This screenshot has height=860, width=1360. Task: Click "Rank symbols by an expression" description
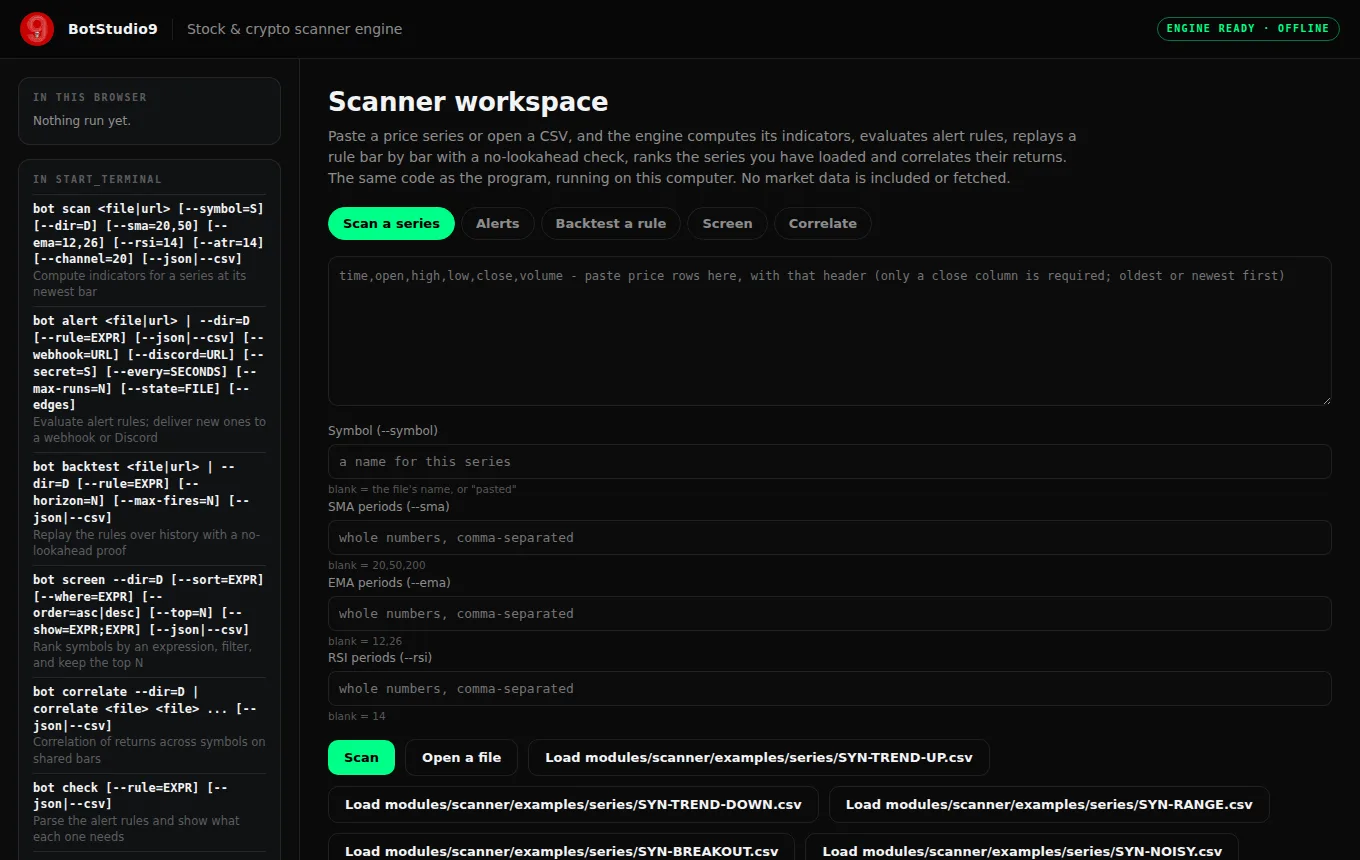(x=142, y=654)
